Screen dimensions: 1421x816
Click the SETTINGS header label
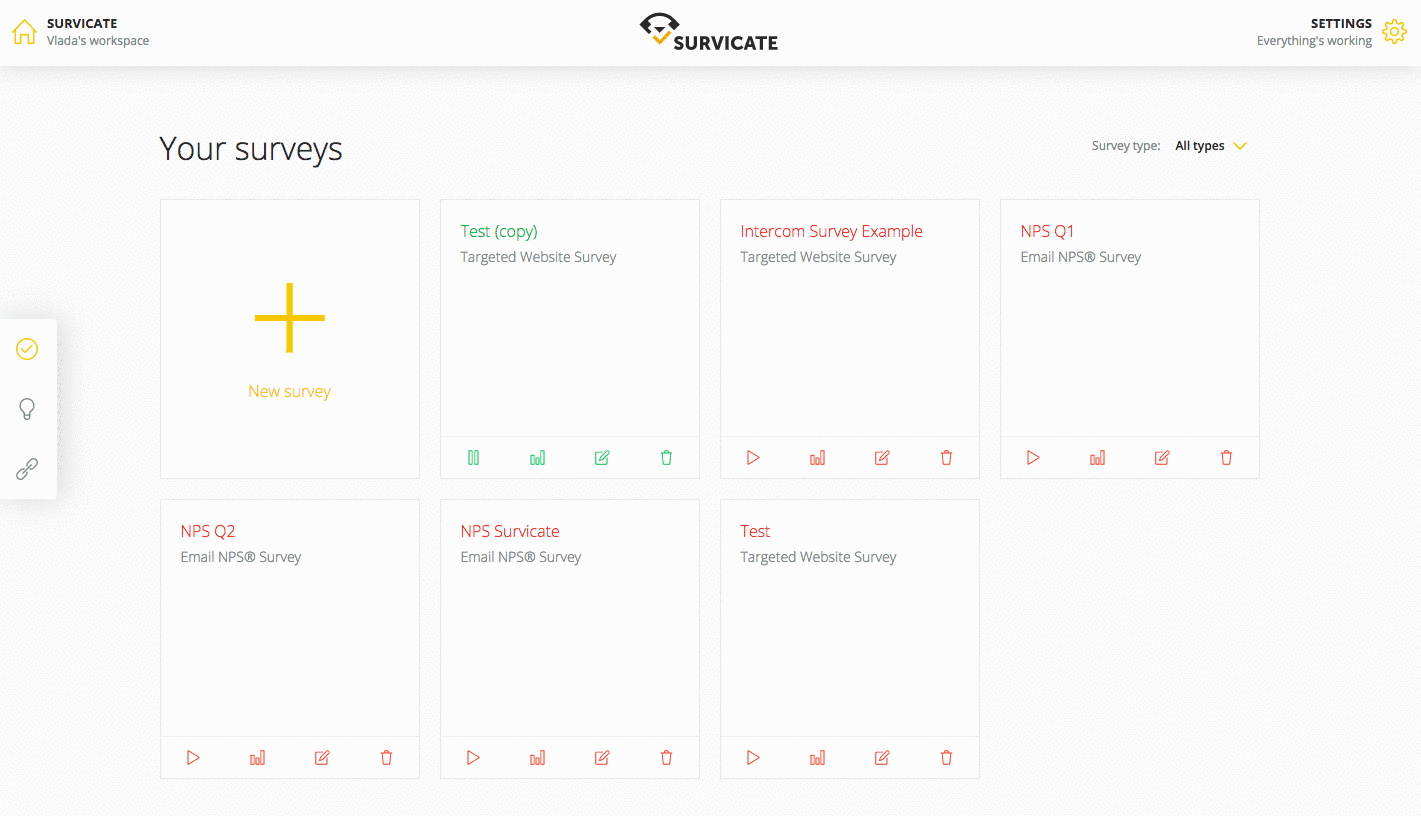1341,23
